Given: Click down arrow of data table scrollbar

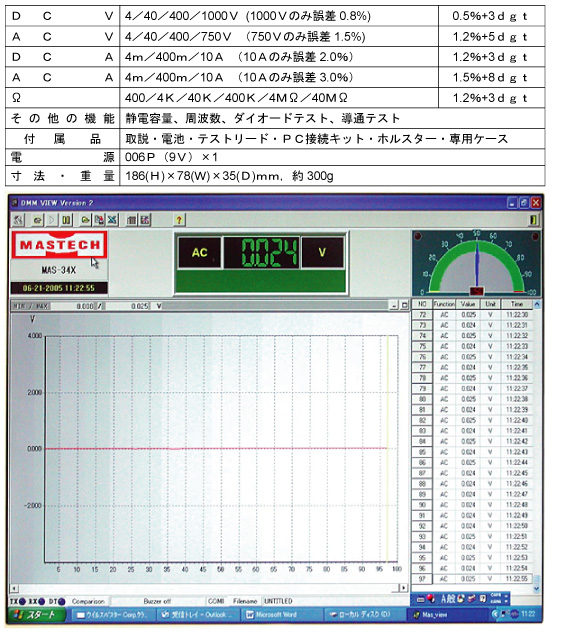Looking at the screenshot, I should coord(537,589).
